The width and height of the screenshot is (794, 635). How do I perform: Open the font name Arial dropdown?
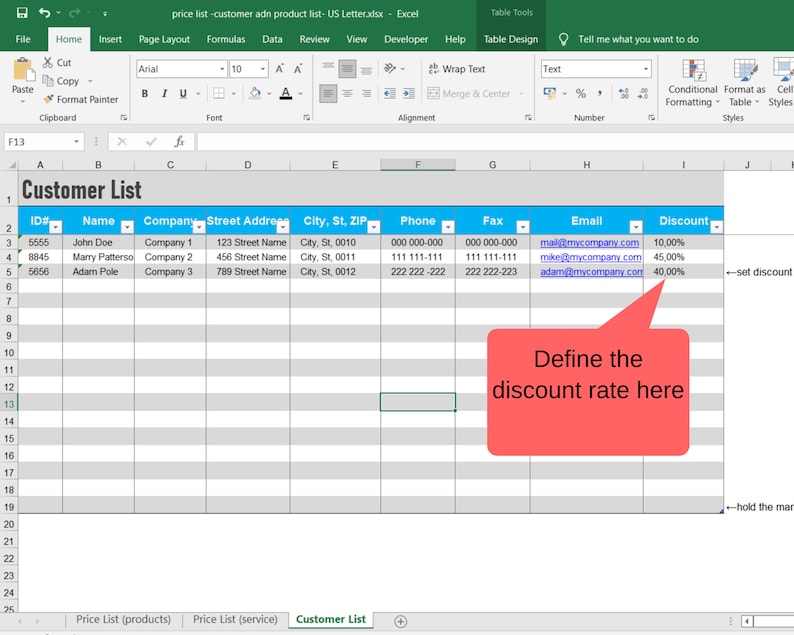pyautogui.click(x=222, y=69)
